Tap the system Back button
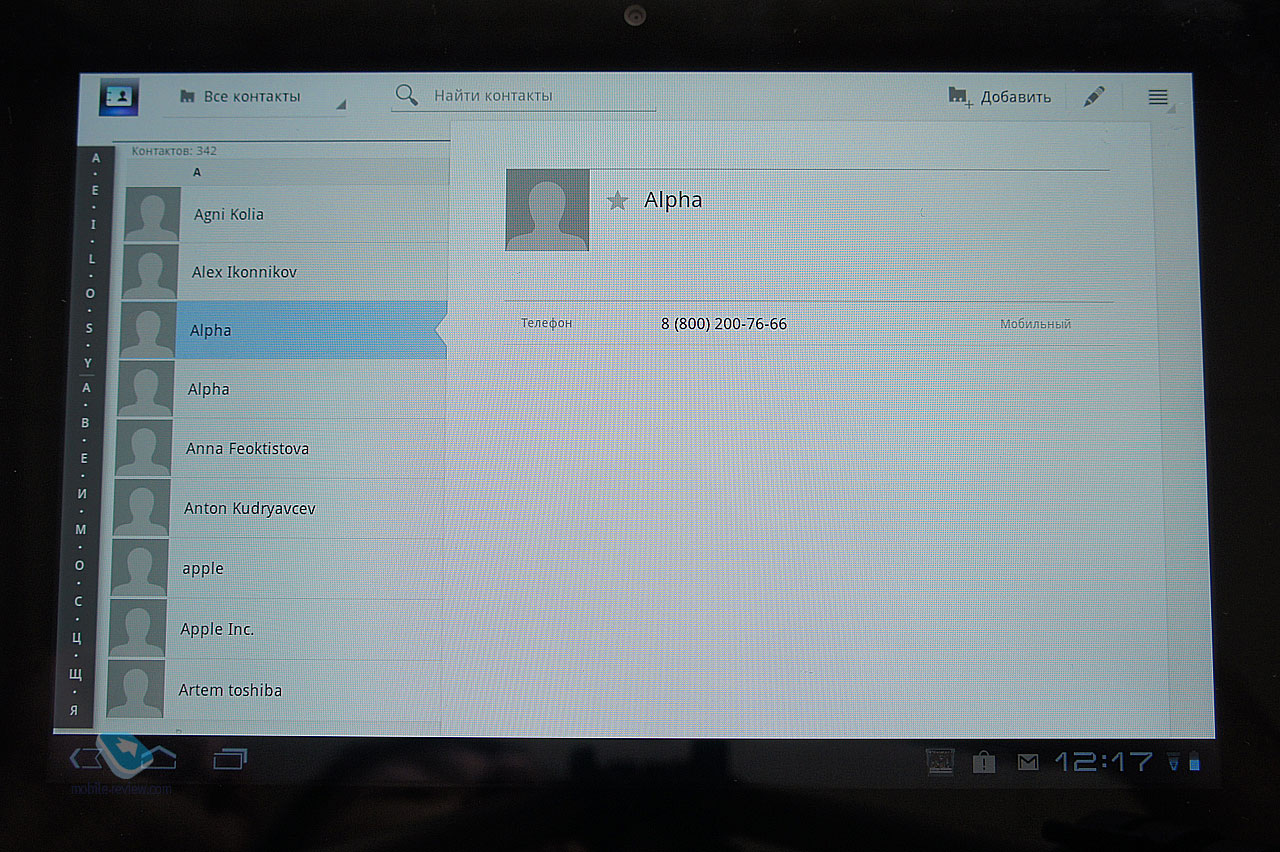 pos(88,757)
